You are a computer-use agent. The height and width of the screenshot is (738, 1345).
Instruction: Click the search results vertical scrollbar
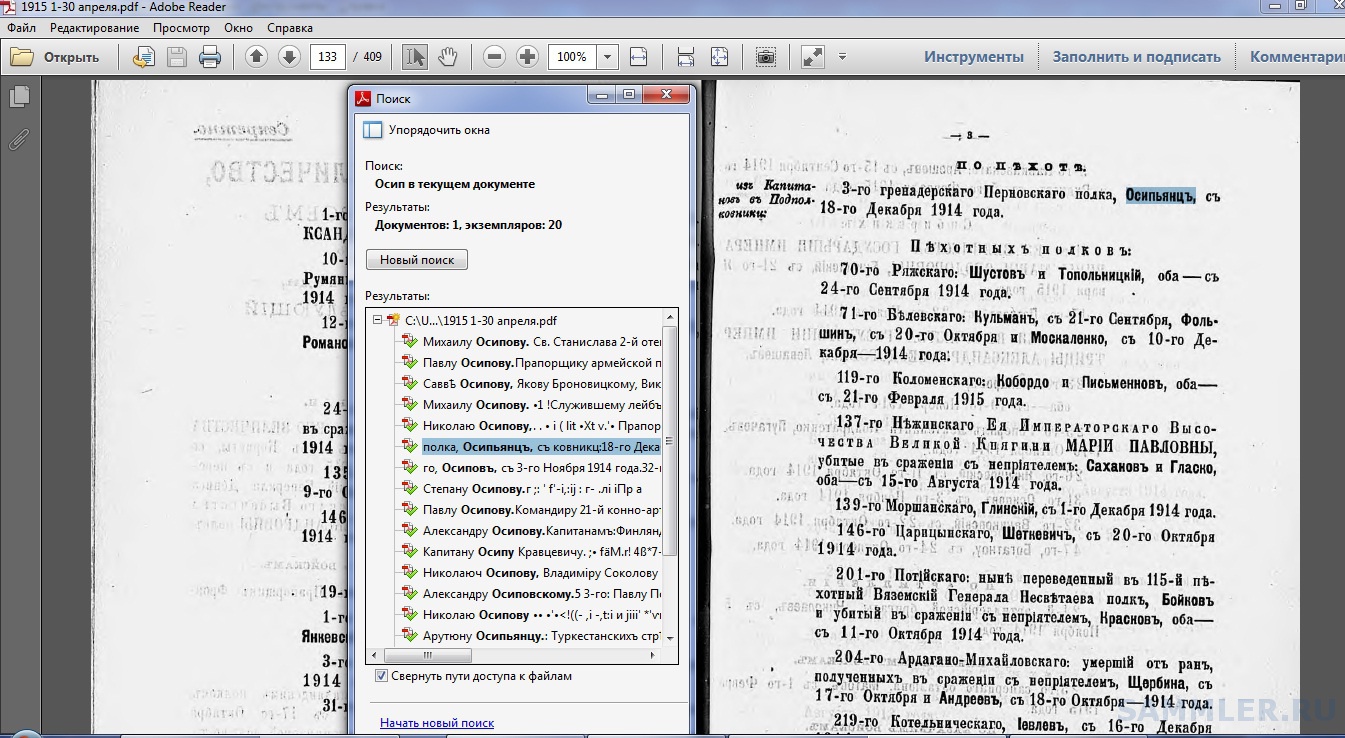tap(672, 441)
